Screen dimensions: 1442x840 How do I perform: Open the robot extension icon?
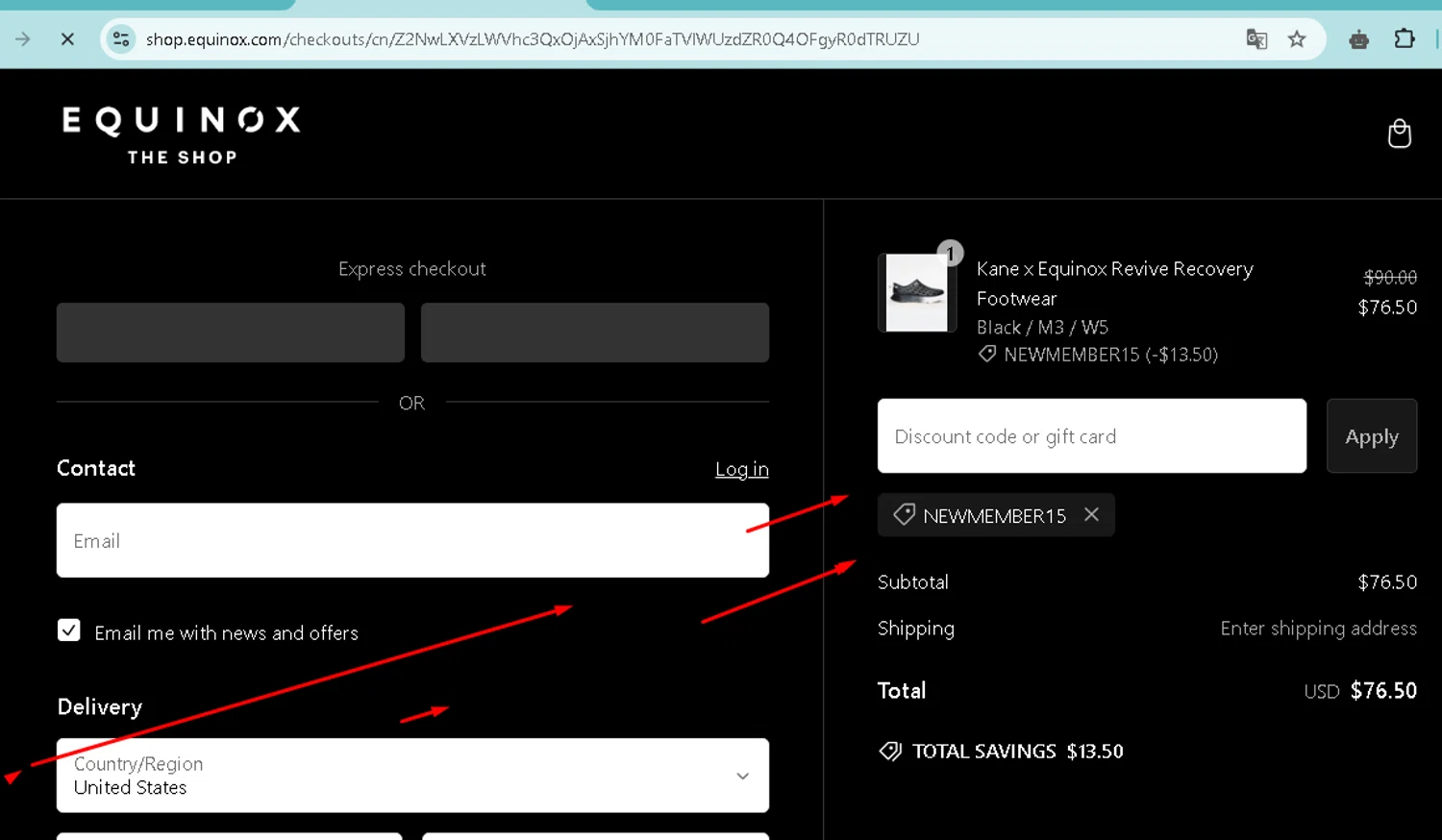pyautogui.click(x=1358, y=39)
